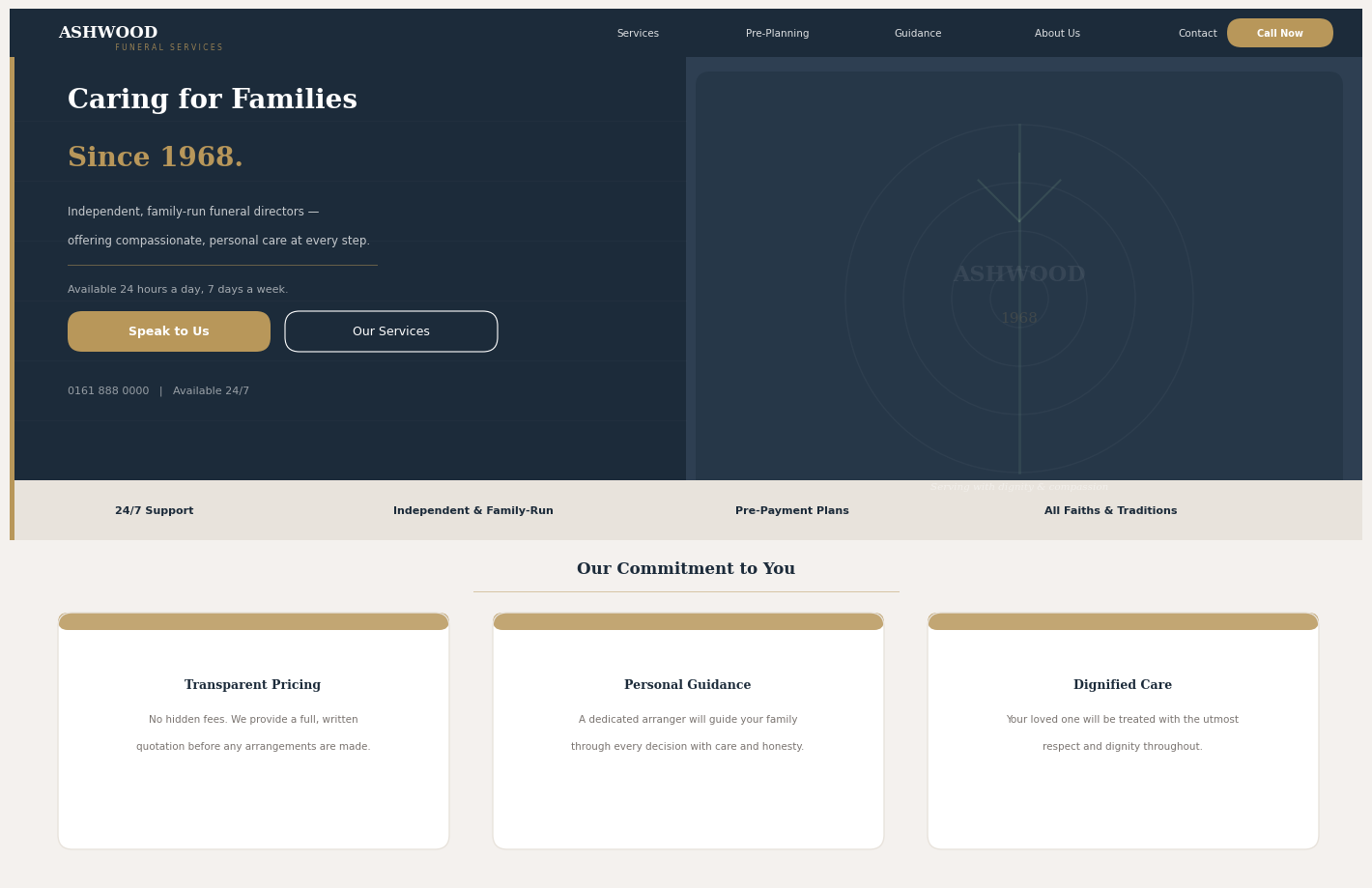Screen dimensions: 1372x888
Task: Click the "A dedicated arranger" description text
Action: pyautogui.click(x=688, y=733)
